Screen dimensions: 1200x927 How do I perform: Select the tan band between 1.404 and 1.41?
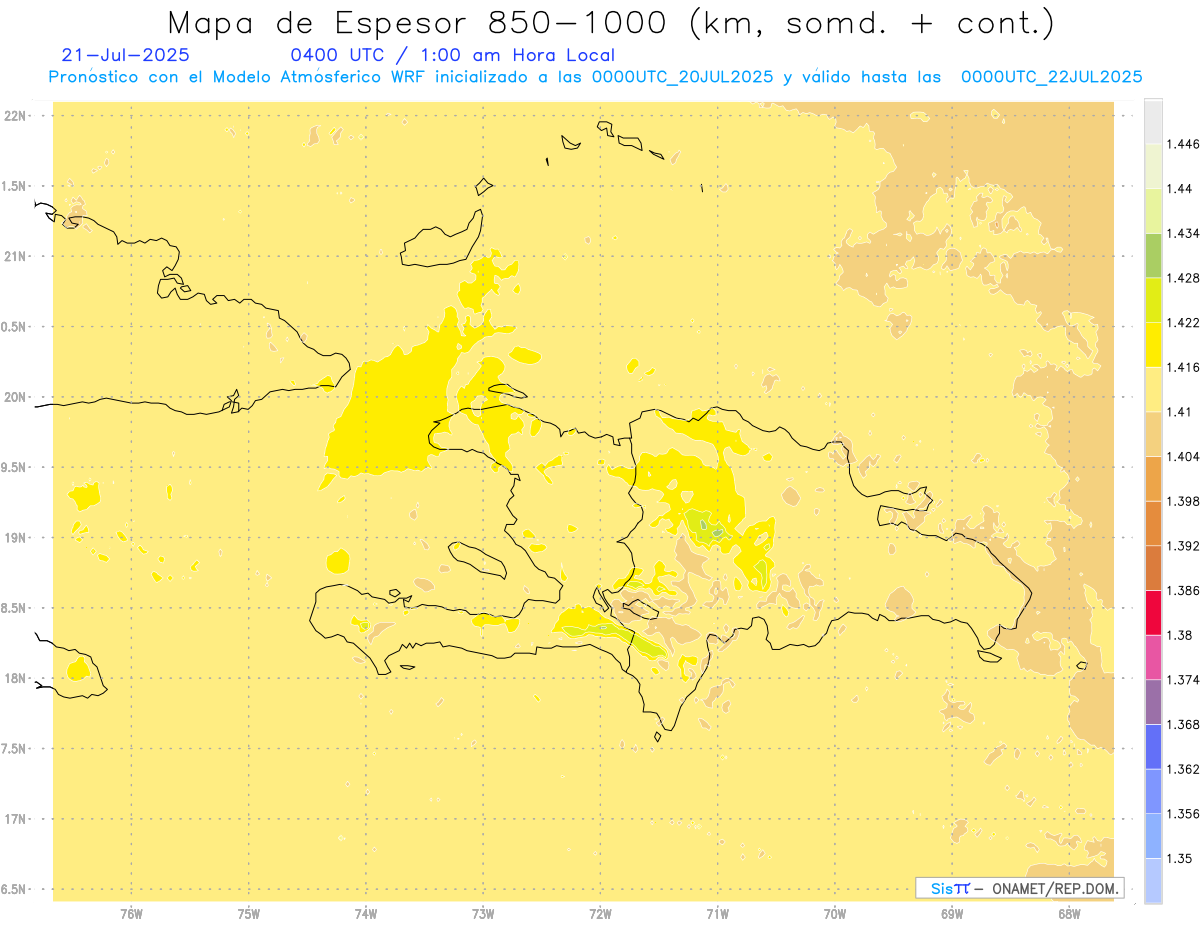1153,434
